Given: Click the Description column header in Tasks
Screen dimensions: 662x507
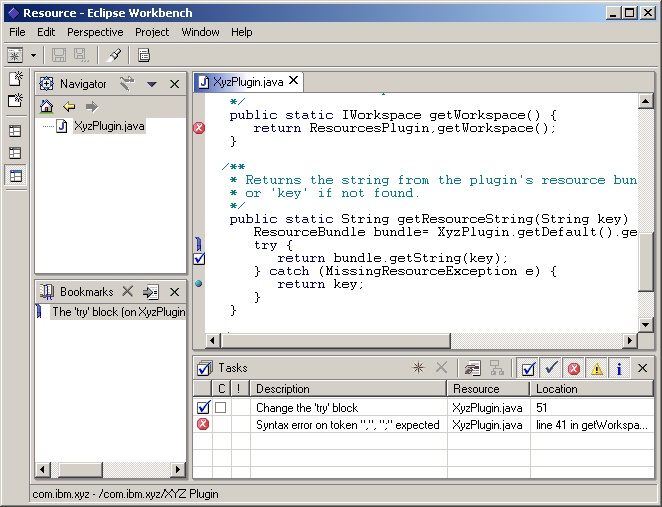Looking at the screenshot, I should pos(282,389).
